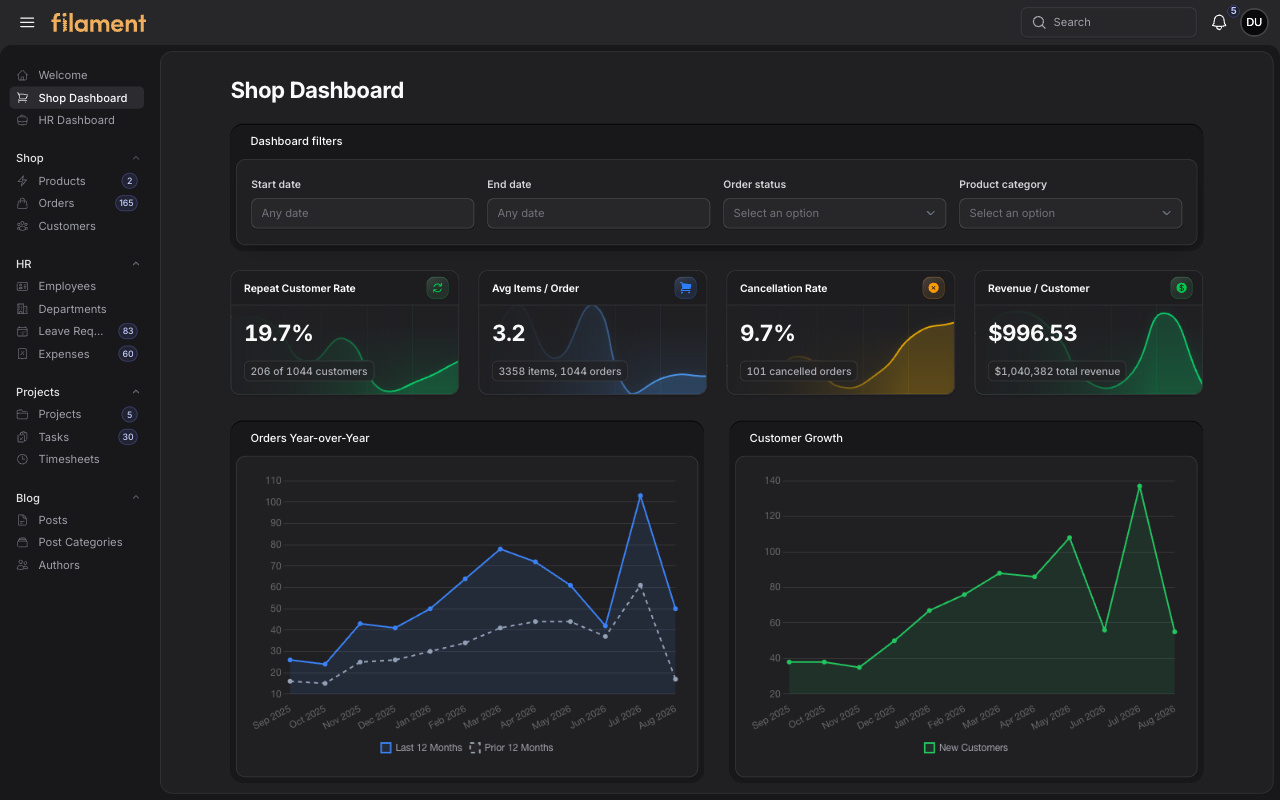Open the notifications bell icon
The image size is (1280, 800).
tap(1219, 22)
